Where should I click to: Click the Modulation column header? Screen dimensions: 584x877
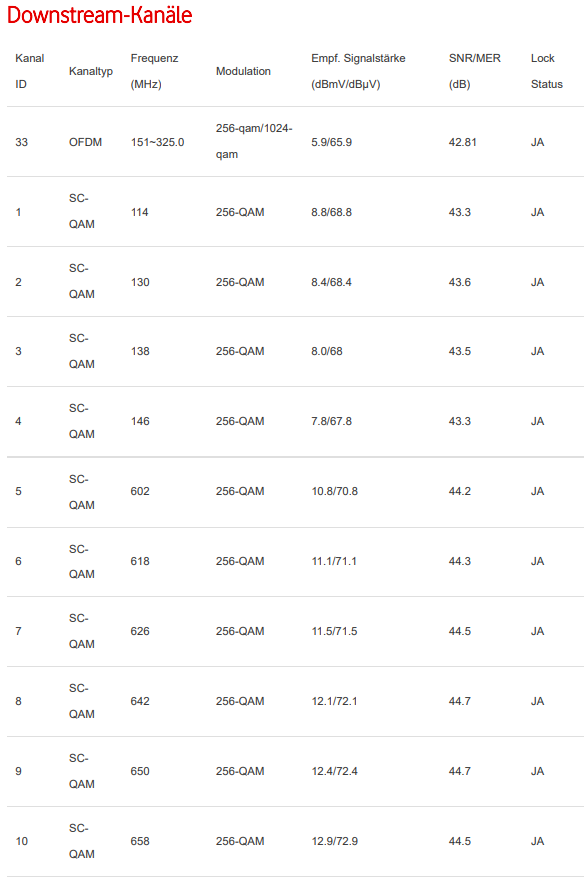243,71
